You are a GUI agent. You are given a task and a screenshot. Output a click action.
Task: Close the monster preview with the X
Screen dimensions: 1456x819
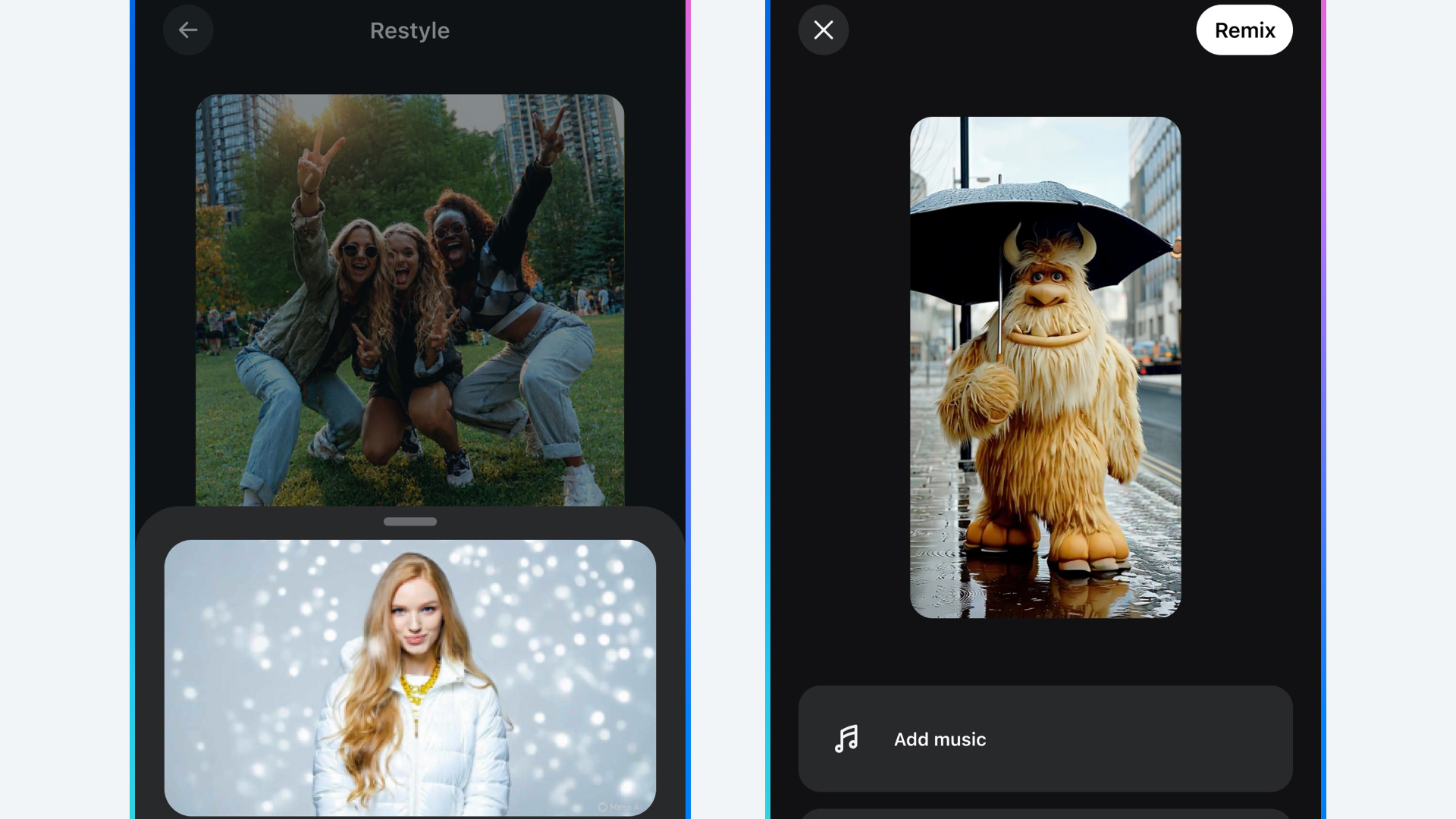(823, 30)
